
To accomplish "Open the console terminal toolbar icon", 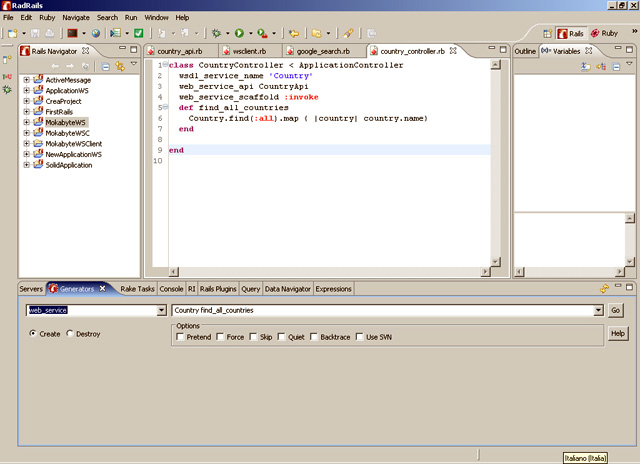I will 73,33.
